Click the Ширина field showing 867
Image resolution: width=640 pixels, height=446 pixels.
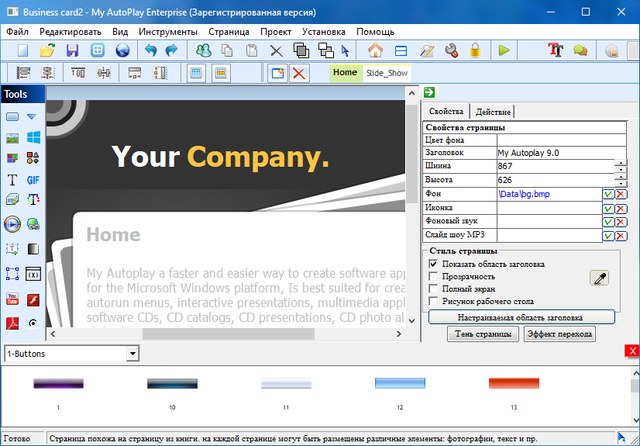tap(556, 166)
